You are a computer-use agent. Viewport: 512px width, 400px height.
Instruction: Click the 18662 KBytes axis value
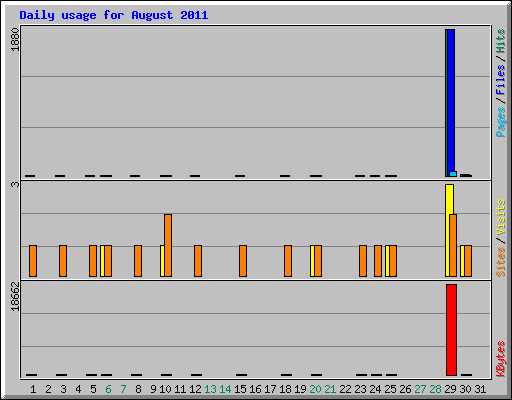(15, 296)
